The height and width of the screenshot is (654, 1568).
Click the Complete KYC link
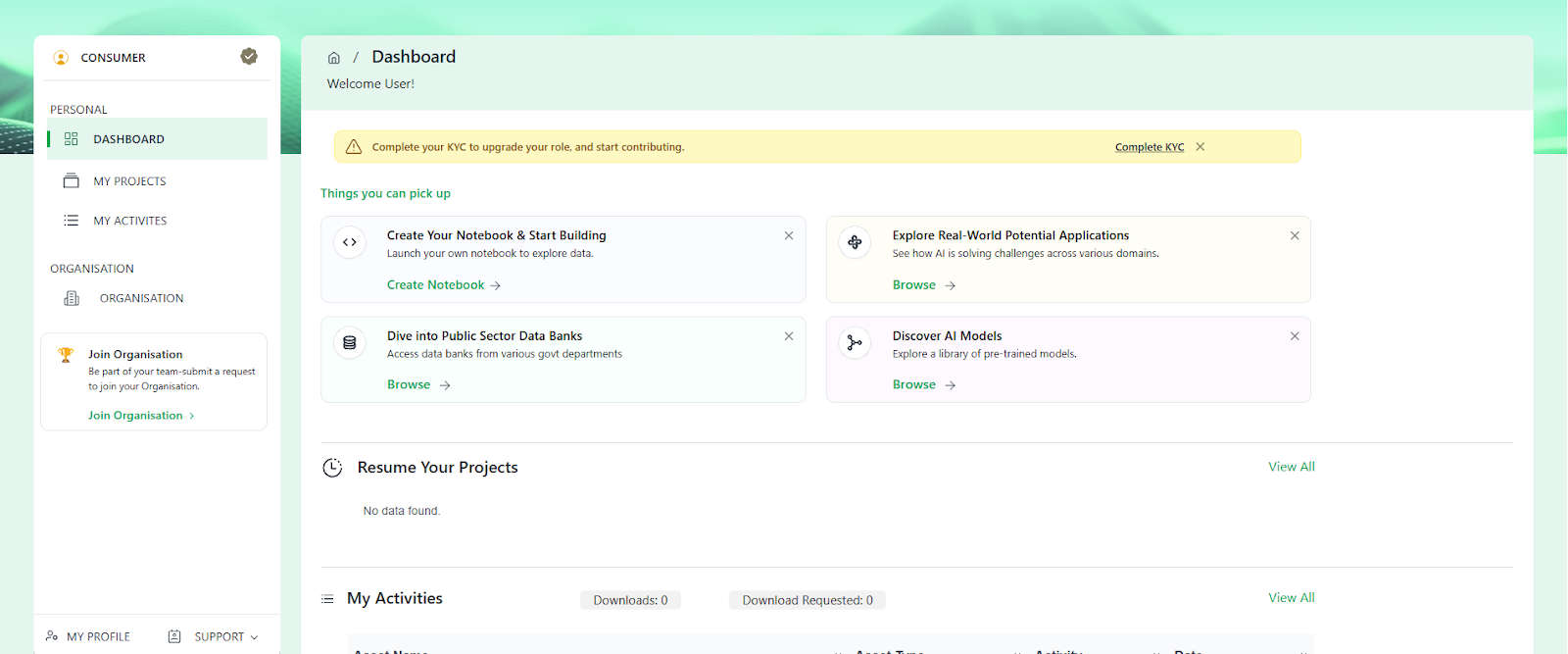pos(1149,147)
